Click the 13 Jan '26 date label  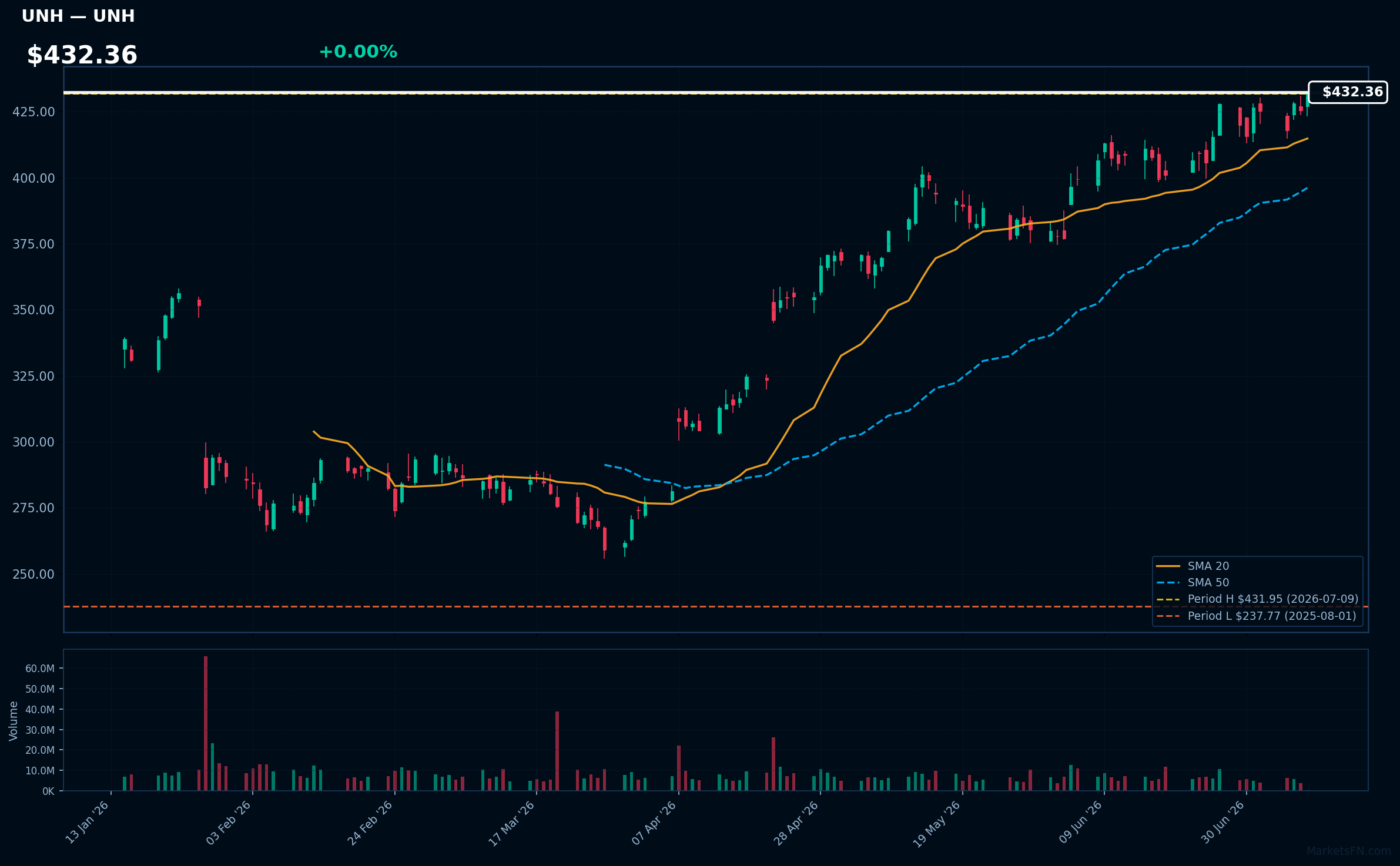point(88,823)
